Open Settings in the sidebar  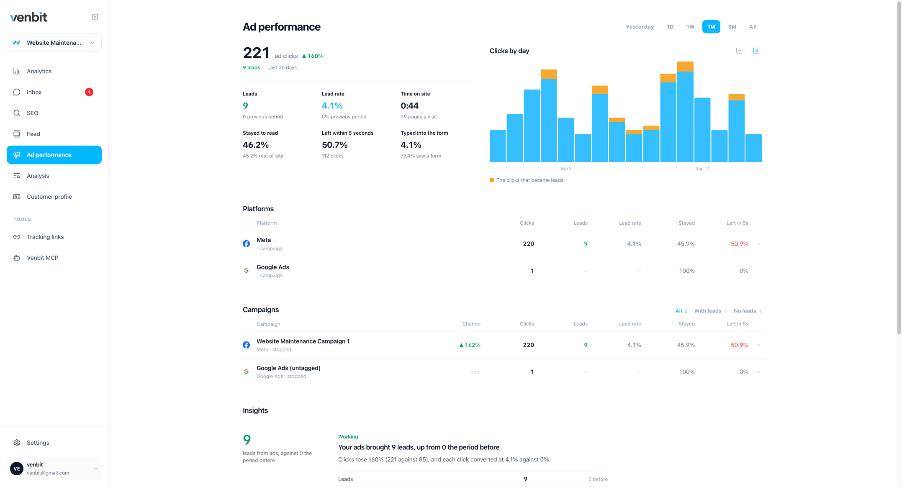point(54,443)
